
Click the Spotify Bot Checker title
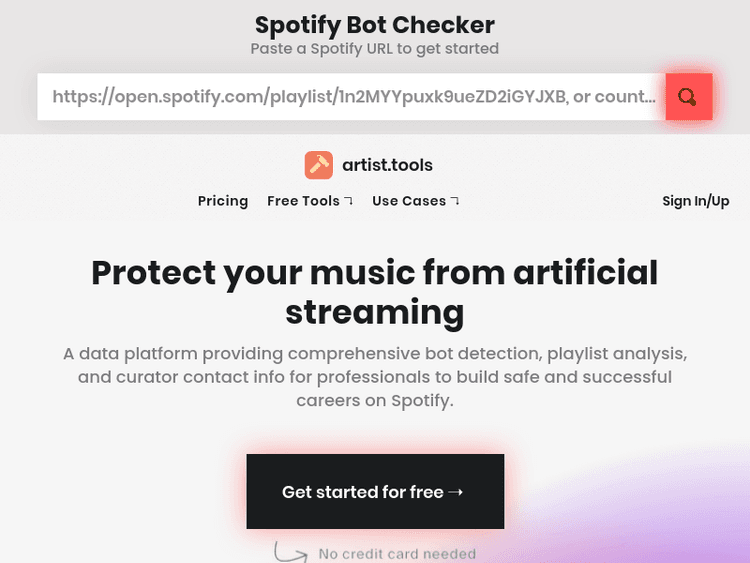375,24
